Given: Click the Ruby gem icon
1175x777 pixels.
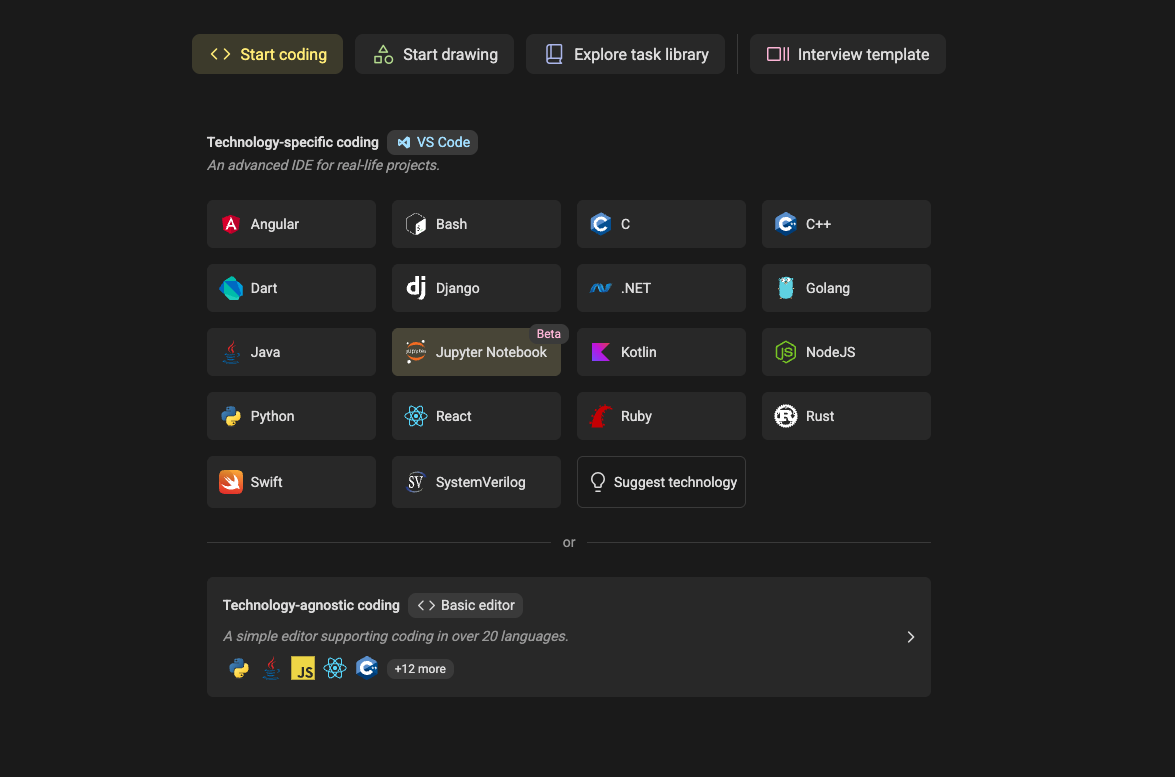Looking at the screenshot, I should pyautogui.click(x=601, y=416).
